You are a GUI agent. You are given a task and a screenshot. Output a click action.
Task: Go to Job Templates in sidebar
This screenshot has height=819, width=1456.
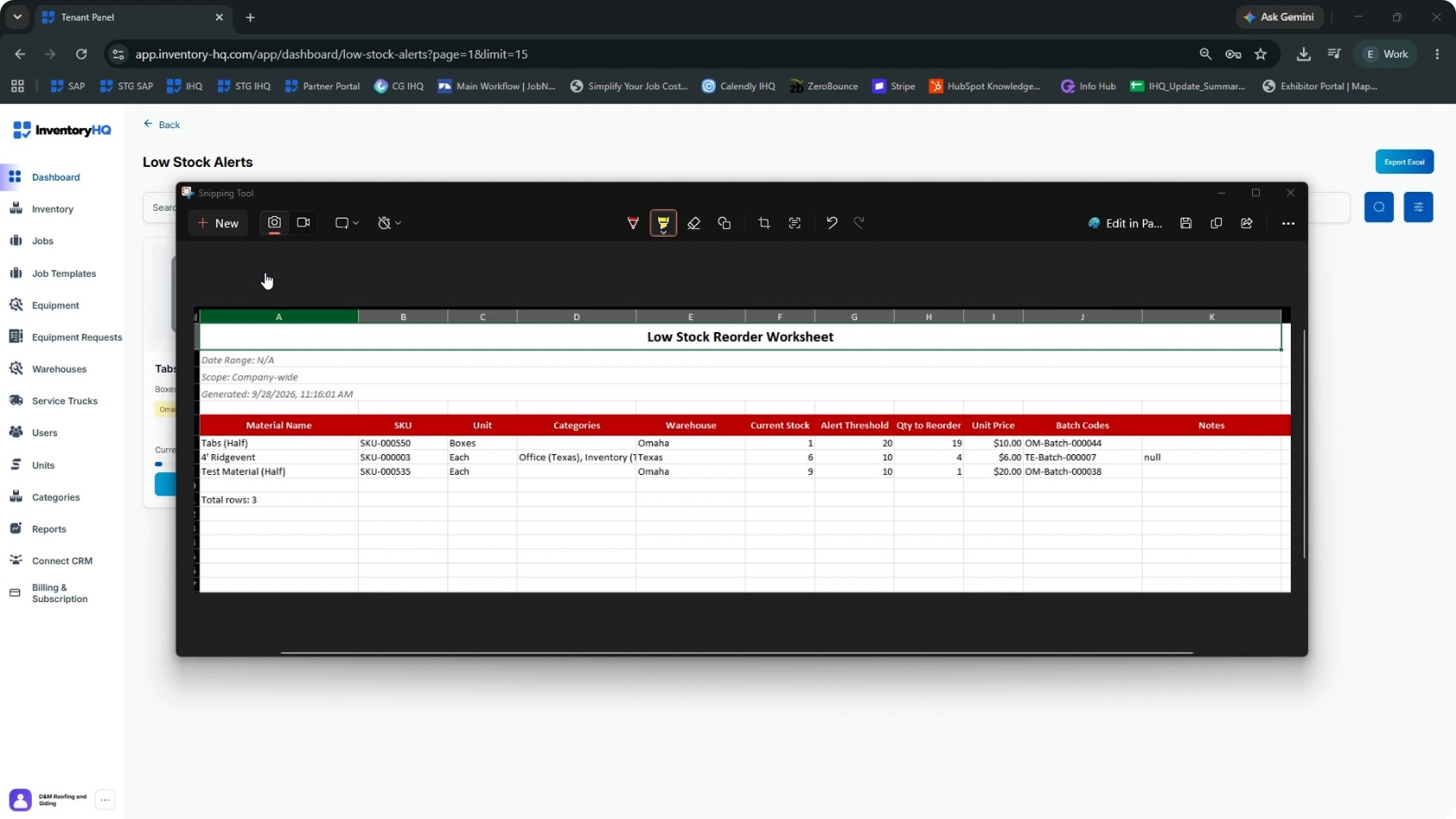pyautogui.click(x=64, y=274)
